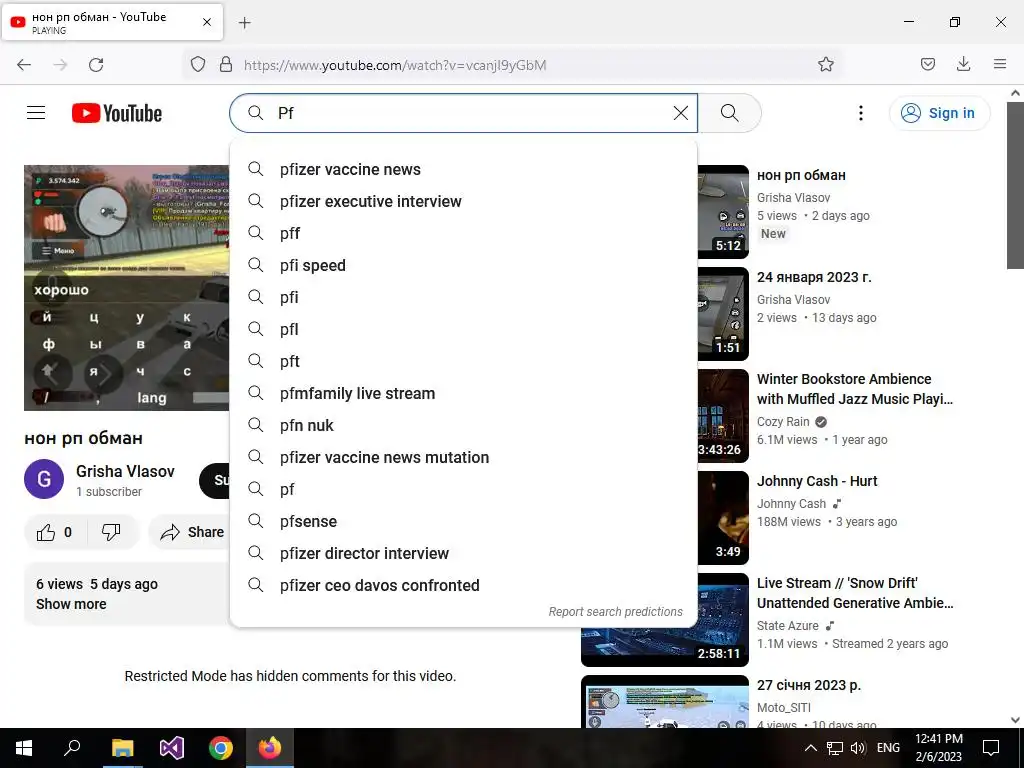This screenshot has width=1024, height=768.
Task: Open File Explorer from taskbar
Action: click(x=122, y=748)
